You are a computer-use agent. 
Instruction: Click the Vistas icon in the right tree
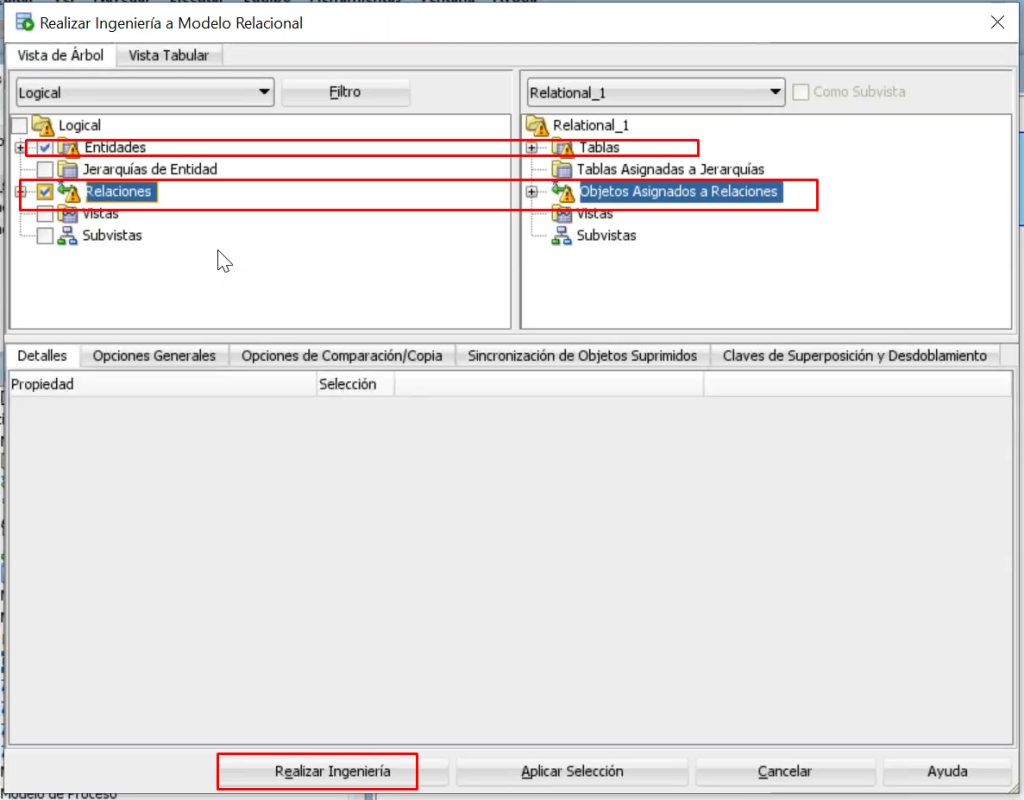point(561,213)
